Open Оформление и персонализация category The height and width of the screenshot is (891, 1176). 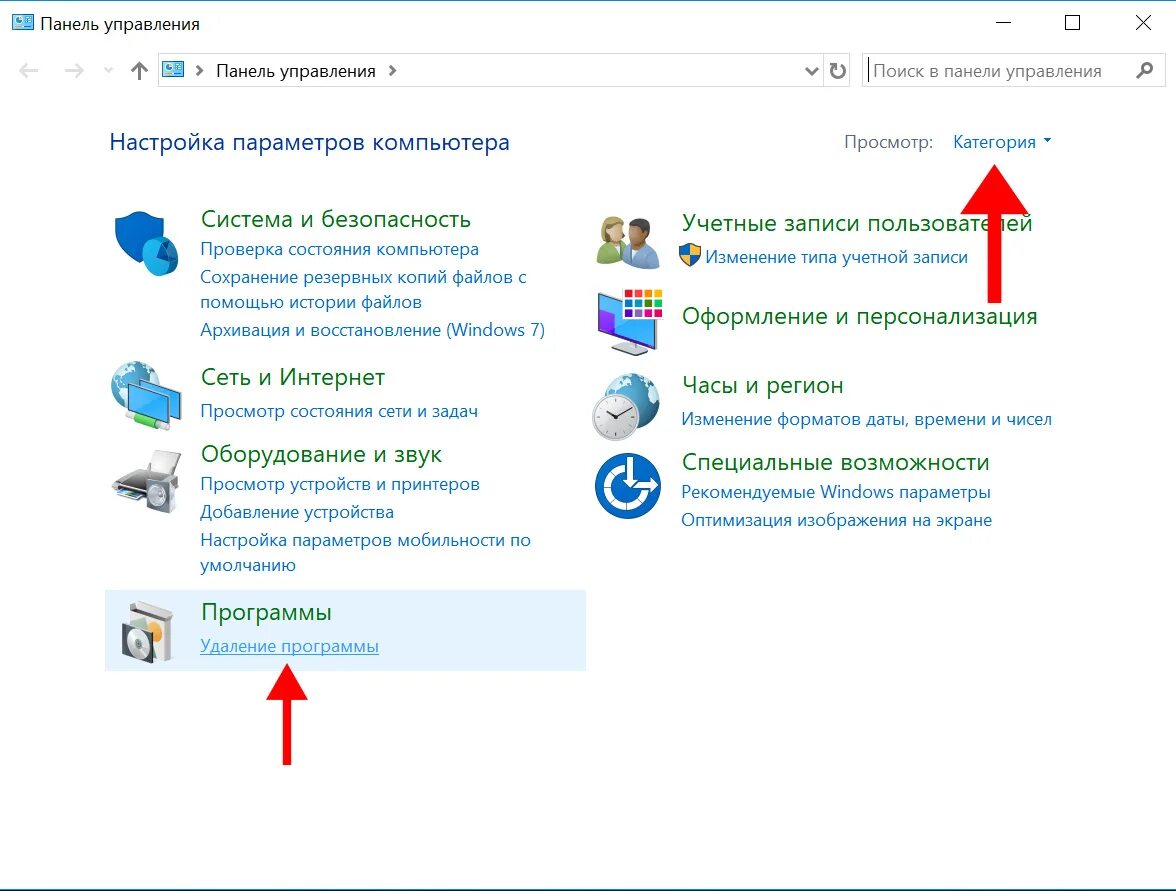(x=860, y=316)
